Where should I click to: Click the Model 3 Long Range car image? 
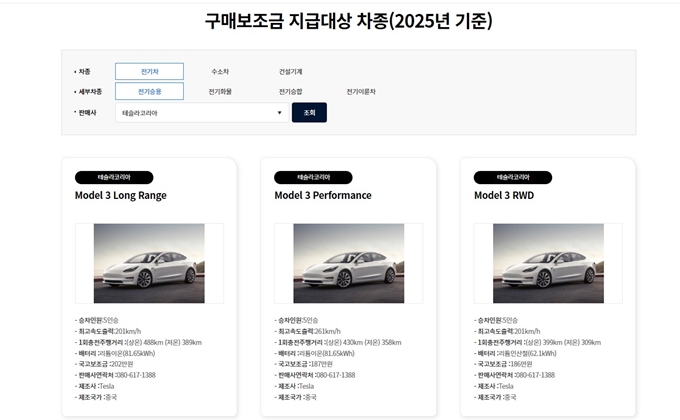coord(149,263)
